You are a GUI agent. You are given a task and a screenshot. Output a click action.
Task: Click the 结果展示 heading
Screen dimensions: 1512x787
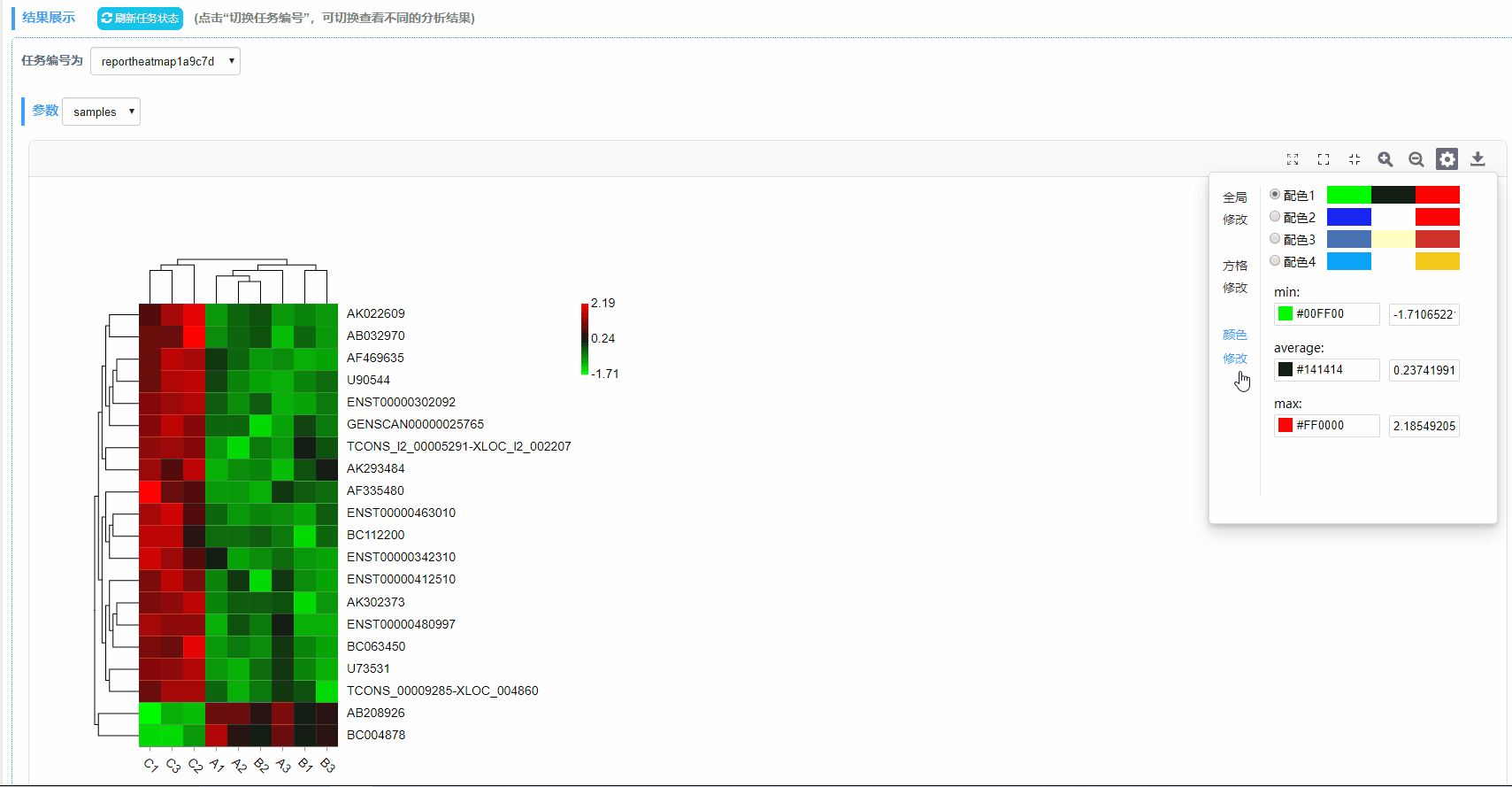click(49, 18)
